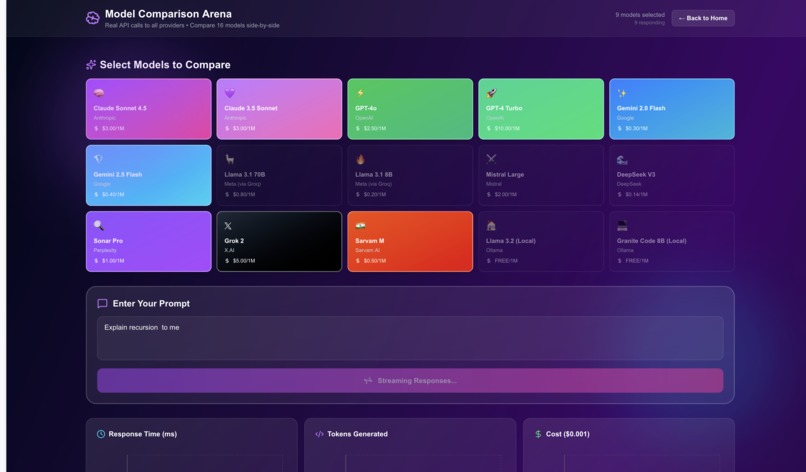Toggle the GPT-4o model card
806x472 pixels.
pos(410,109)
